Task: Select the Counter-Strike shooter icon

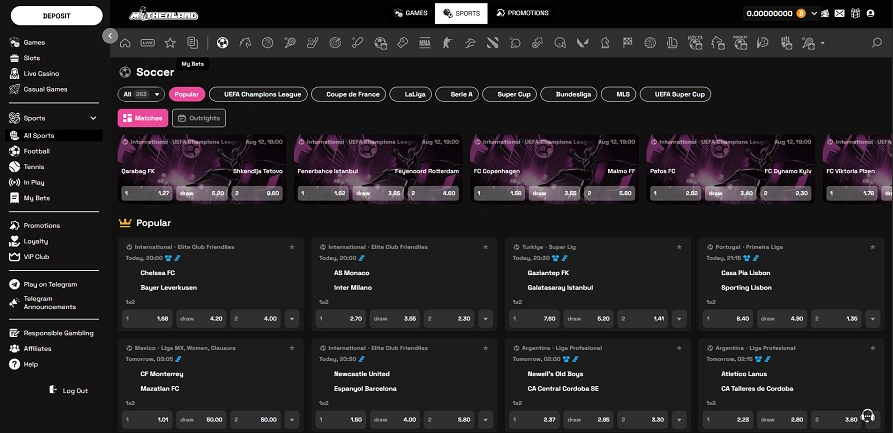Action: tap(447, 43)
